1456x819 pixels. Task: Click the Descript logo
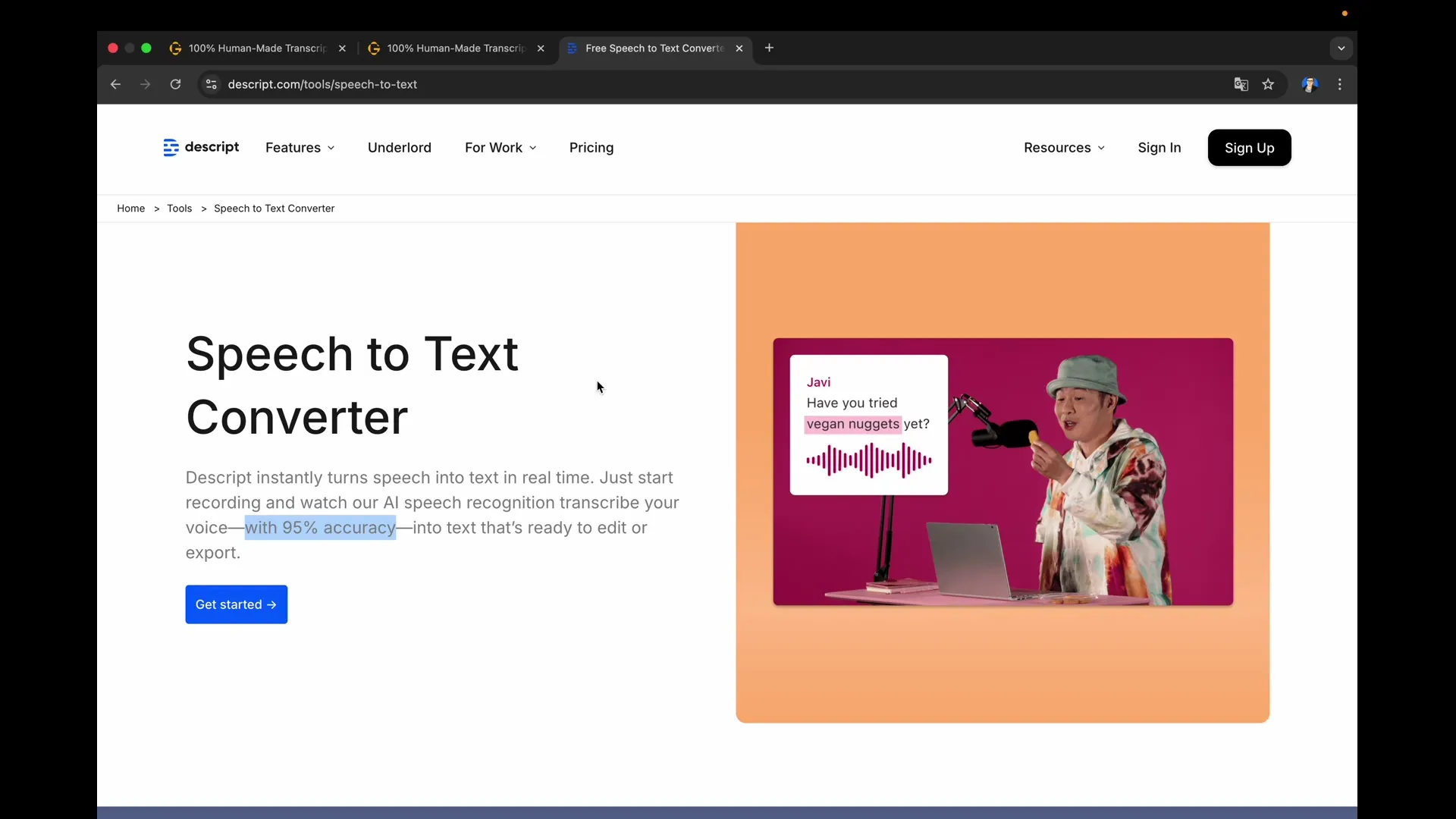pyautogui.click(x=200, y=148)
